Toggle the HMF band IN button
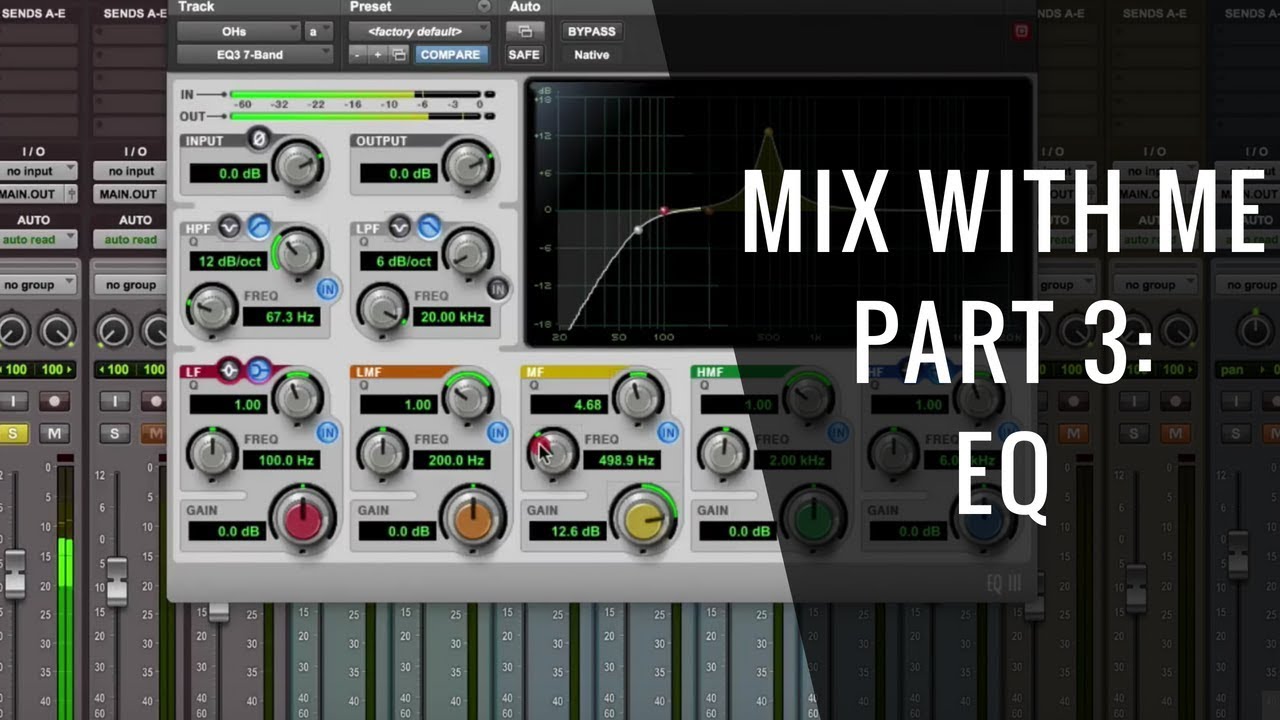Viewport: 1280px width, 720px height. tap(838, 432)
